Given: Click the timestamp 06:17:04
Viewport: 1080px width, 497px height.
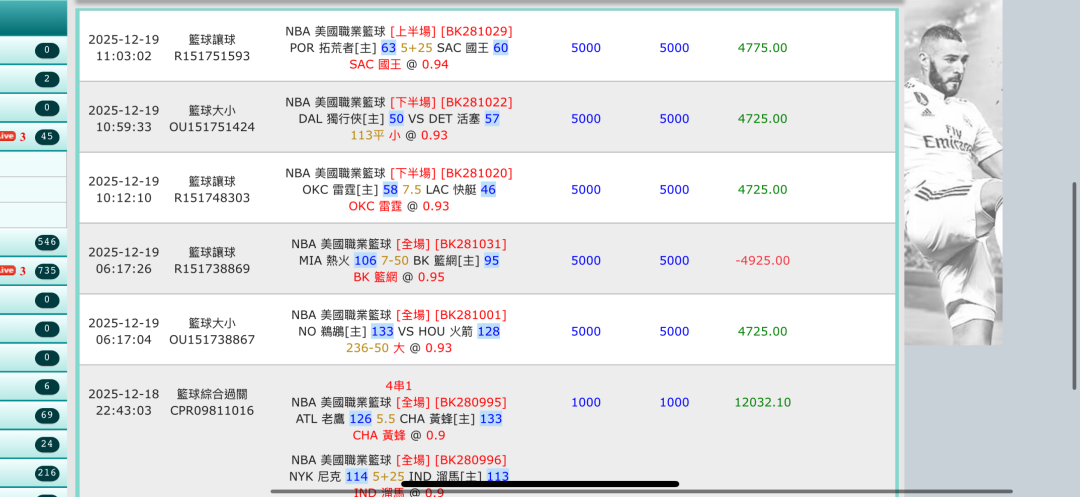Looking at the screenshot, I should (x=124, y=340).
